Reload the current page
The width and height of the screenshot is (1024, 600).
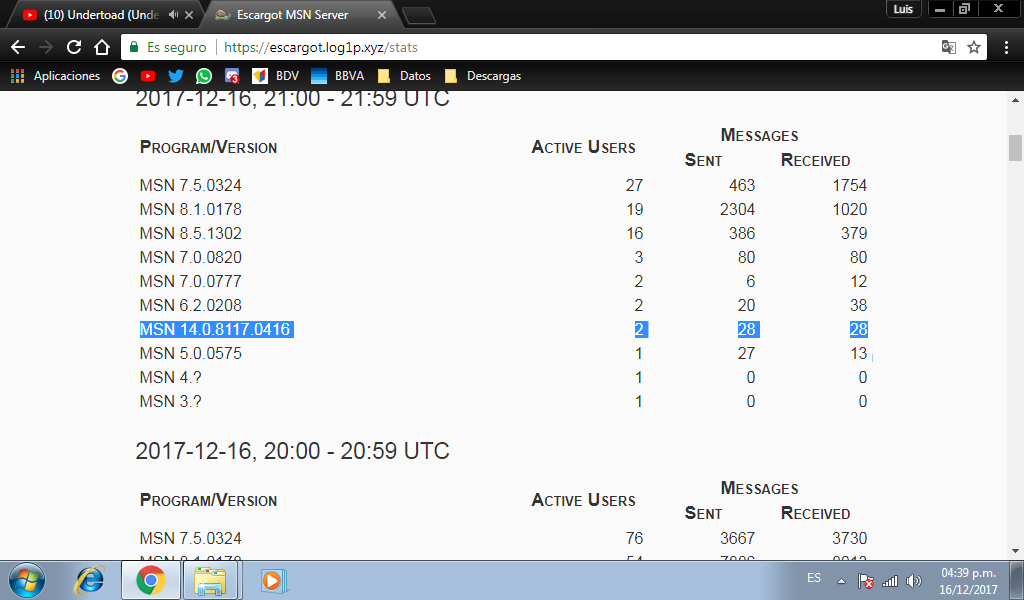click(73, 47)
